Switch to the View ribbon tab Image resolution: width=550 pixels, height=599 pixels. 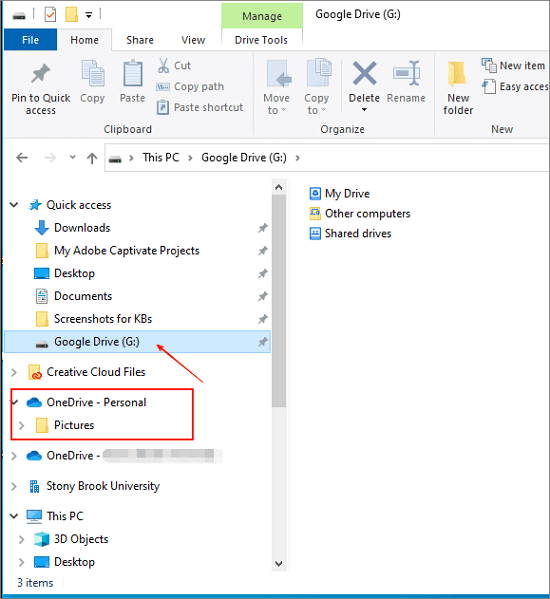[x=193, y=40]
